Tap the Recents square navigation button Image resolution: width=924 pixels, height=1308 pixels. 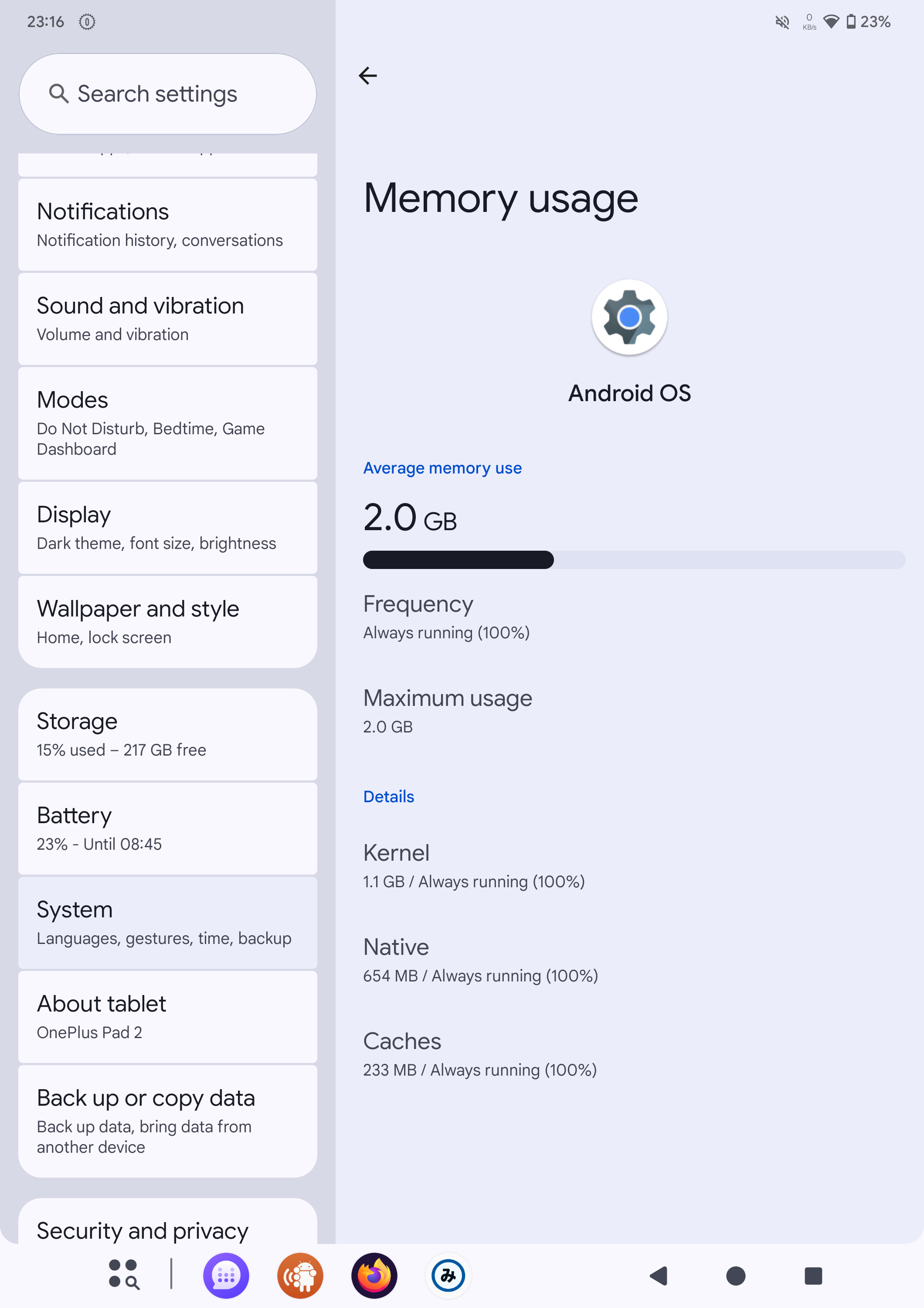pos(813,1276)
